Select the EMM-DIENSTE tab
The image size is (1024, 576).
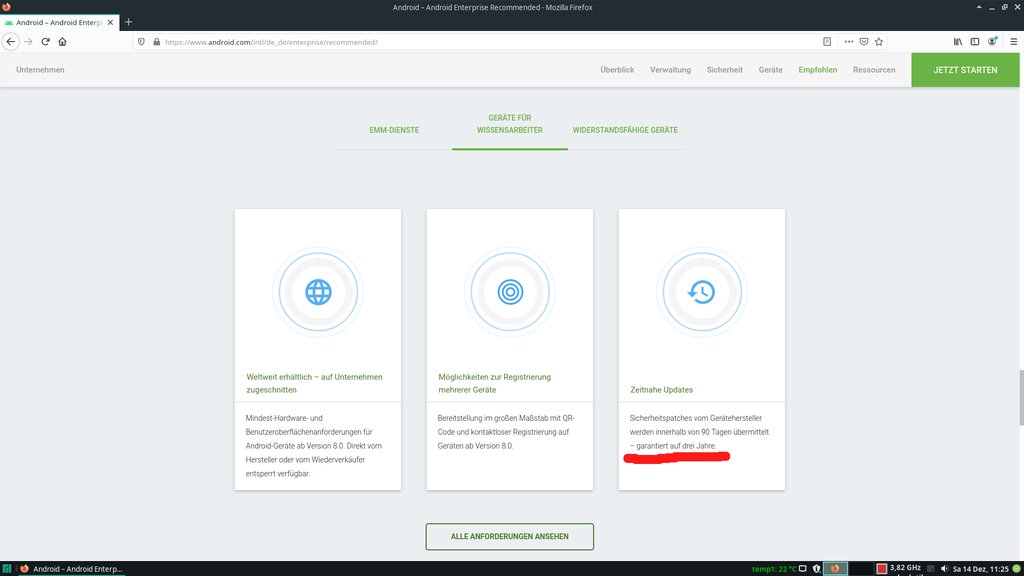394,130
